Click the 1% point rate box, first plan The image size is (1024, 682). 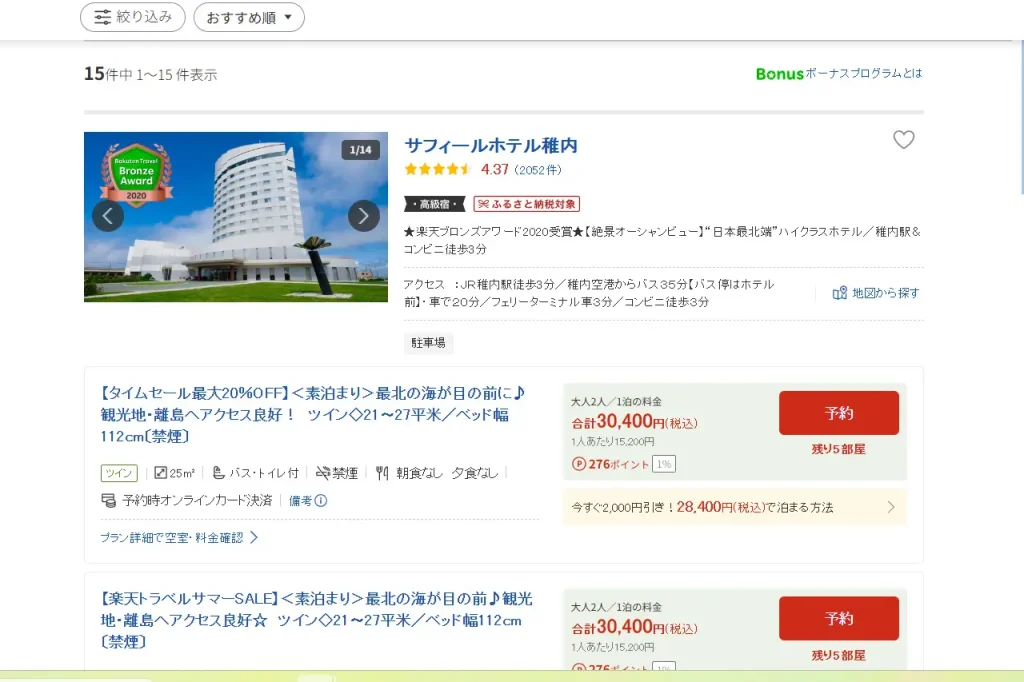point(664,464)
